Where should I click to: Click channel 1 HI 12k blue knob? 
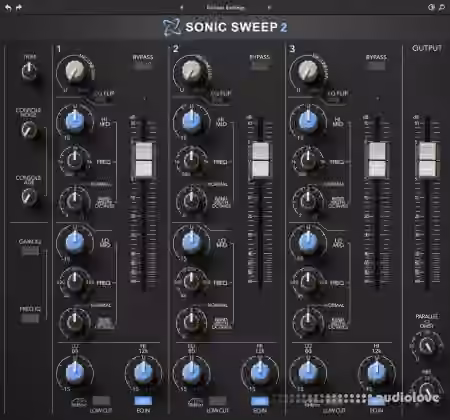[143, 372]
